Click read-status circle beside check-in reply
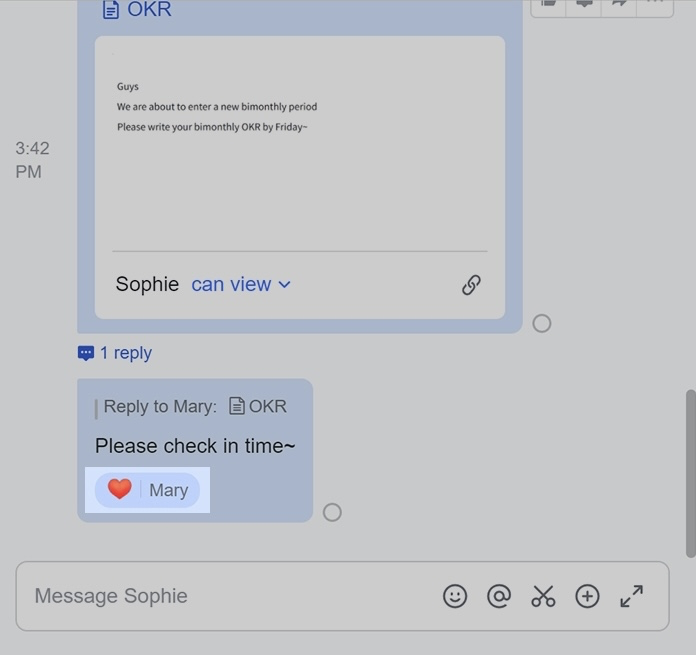696x655 pixels. pyautogui.click(x=332, y=513)
